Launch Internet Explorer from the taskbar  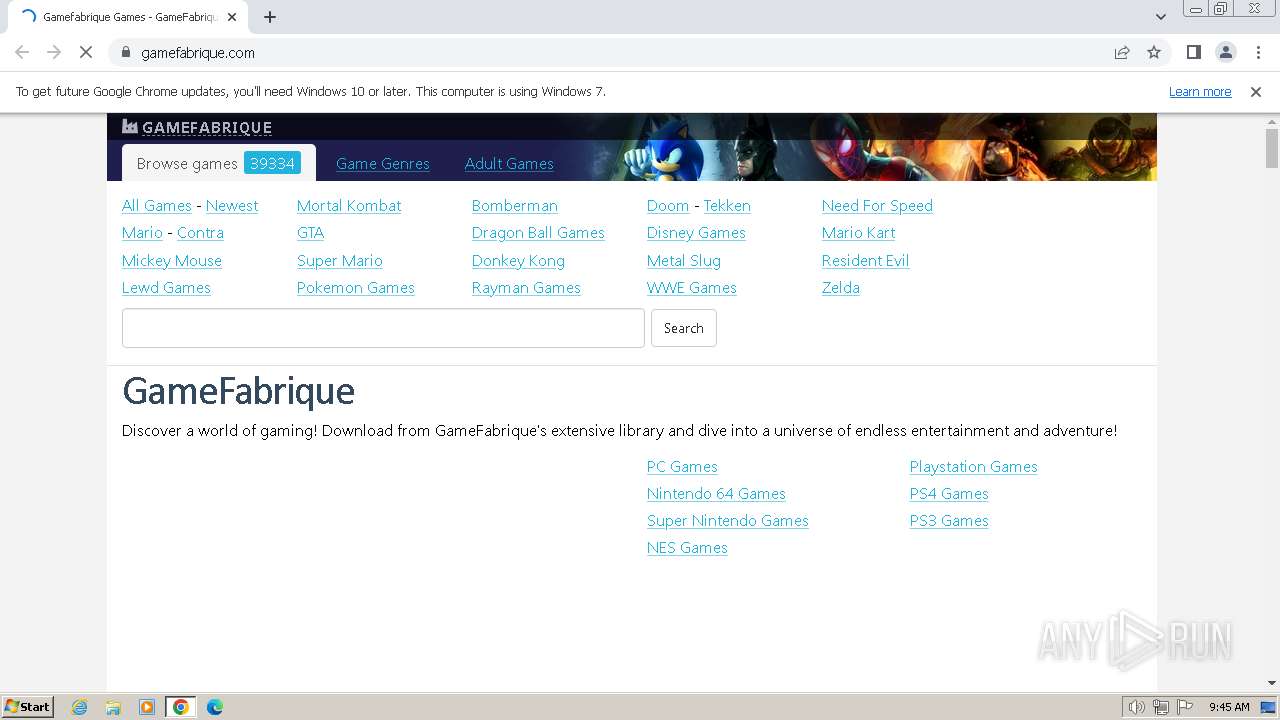[x=80, y=707]
